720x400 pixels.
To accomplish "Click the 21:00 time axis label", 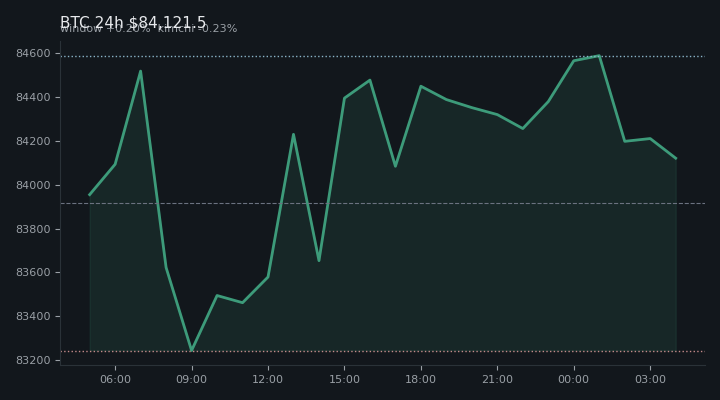I will pos(497,379).
